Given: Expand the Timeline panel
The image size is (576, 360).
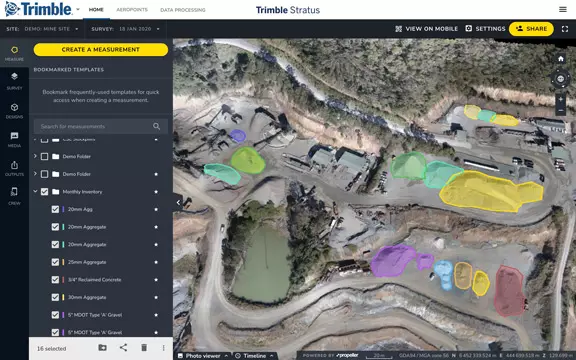Looking at the screenshot, I should point(255,356).
